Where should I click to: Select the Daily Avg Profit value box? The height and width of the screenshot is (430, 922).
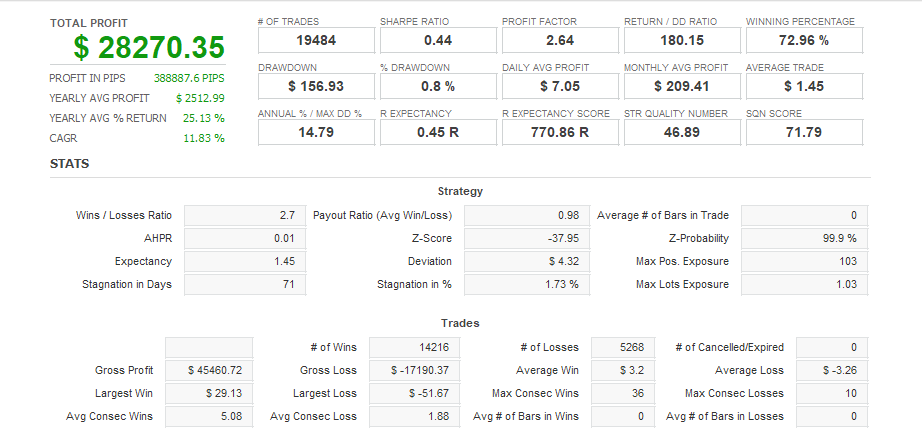tap(560, 86)
